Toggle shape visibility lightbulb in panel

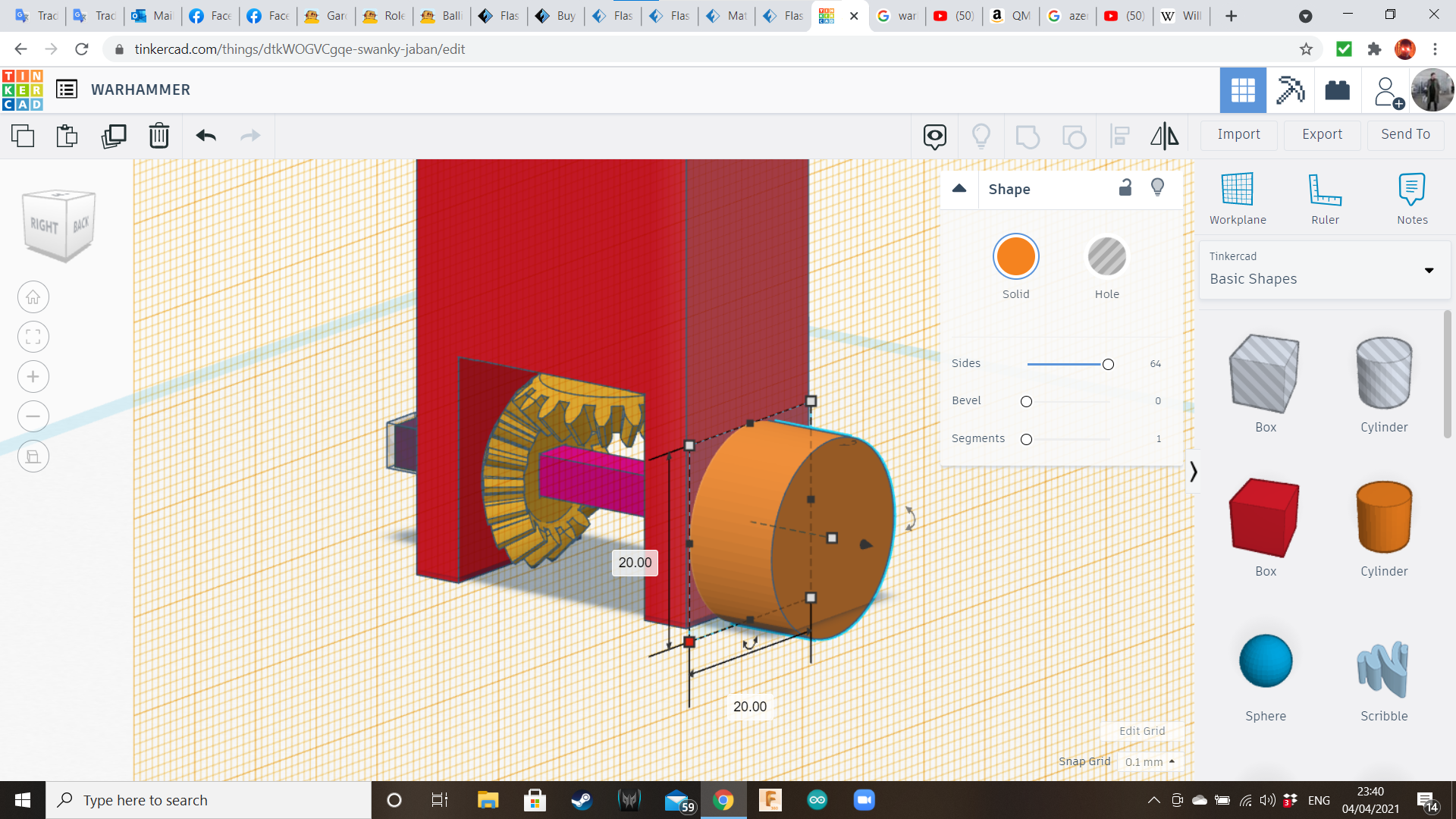click(1157, 188)
